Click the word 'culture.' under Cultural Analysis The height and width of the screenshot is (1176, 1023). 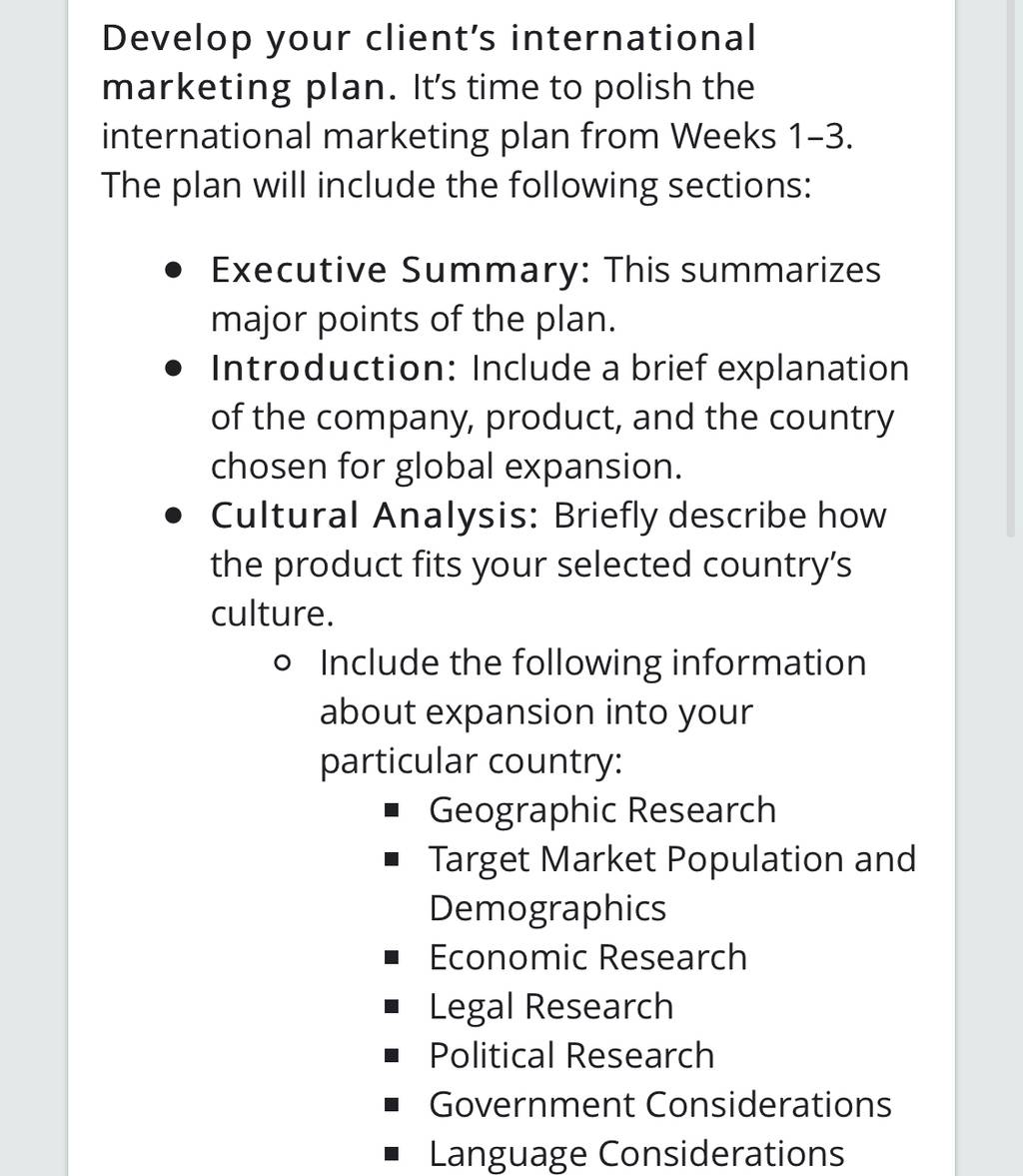pos(273,614)
